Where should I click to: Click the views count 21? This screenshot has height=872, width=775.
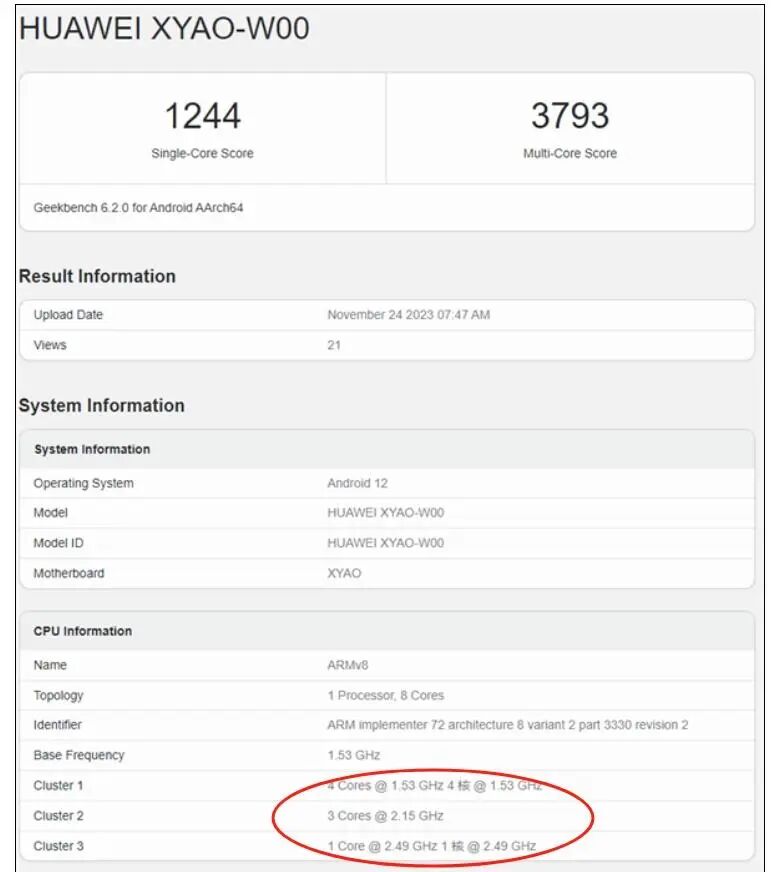pos(334,345)
